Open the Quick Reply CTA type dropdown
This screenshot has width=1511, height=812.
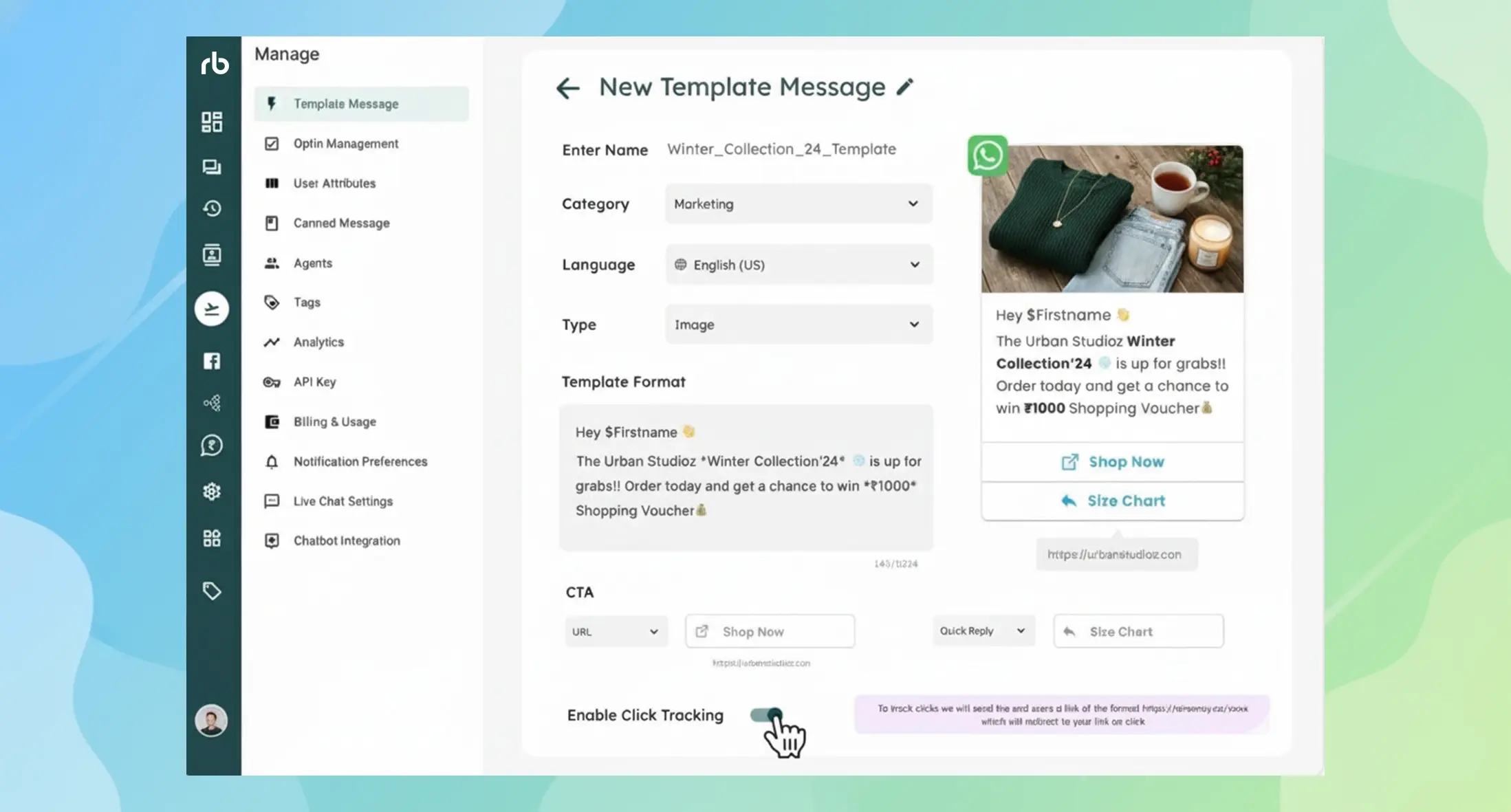[x=983, y=630]
